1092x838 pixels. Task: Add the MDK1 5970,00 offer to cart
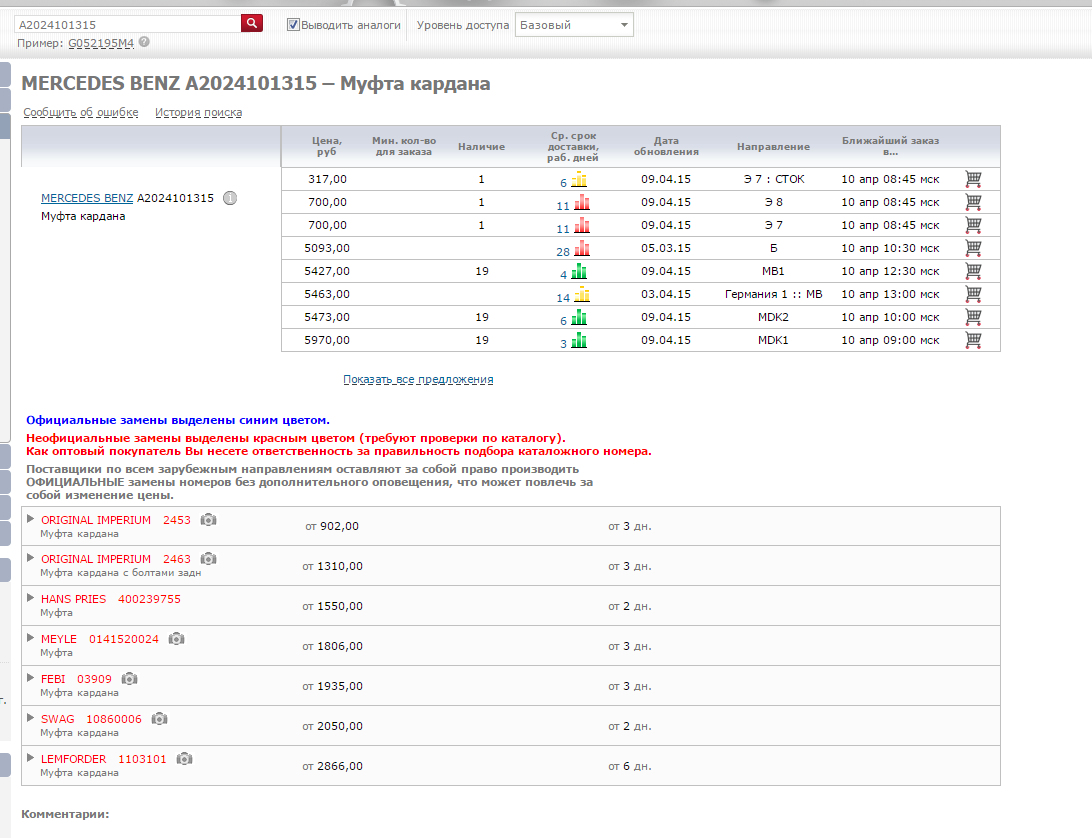tap(972, 340)
